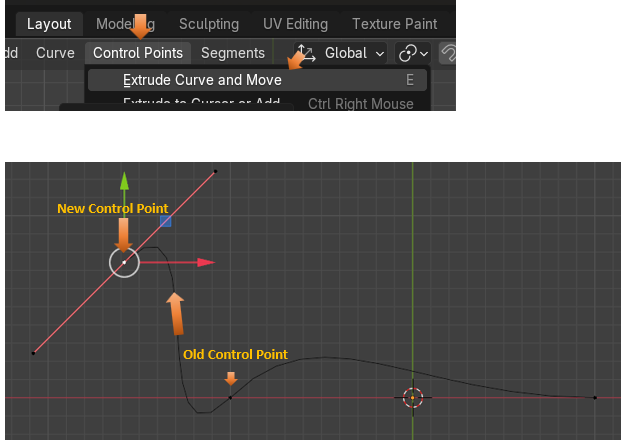Select Extrude to Cursor or Add entry
This screenshot has width=621, height=440.
point(202,103)
